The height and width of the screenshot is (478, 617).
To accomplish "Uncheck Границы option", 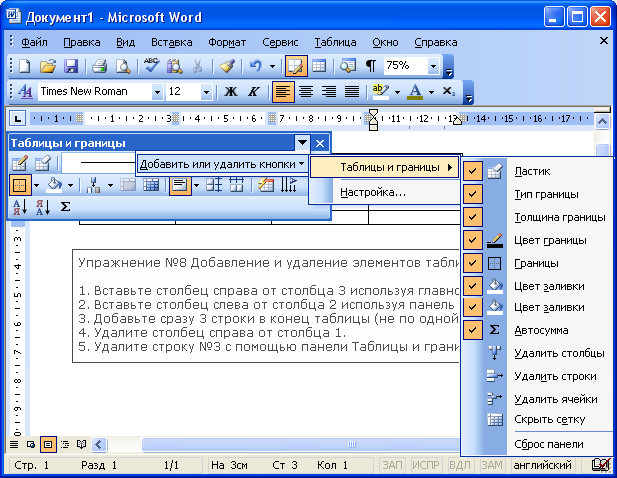I will pyautogui.click(x=537, y=263).
